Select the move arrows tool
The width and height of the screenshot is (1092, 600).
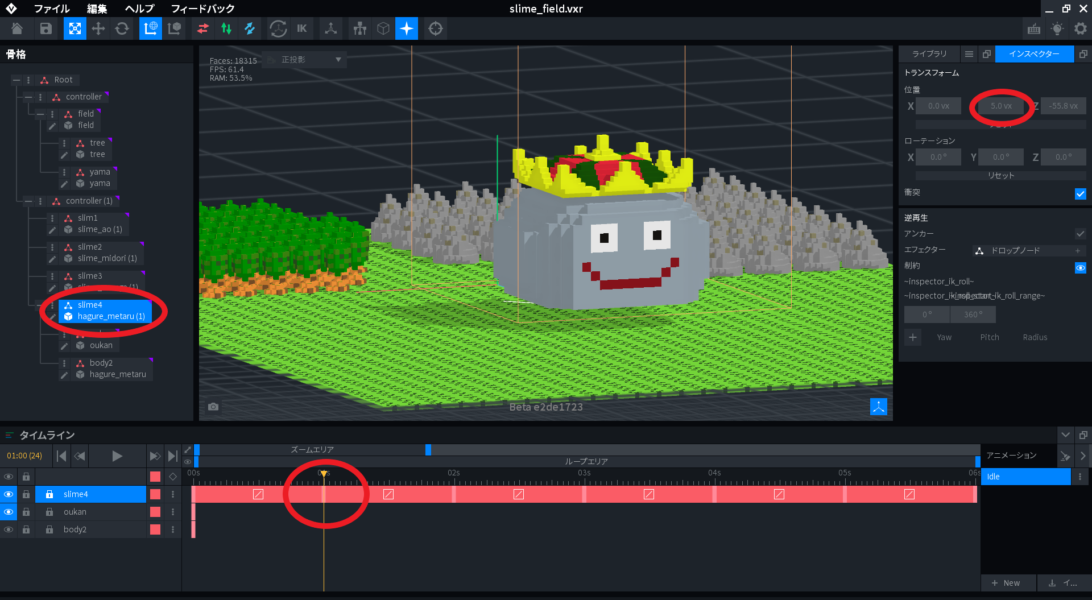98,29
